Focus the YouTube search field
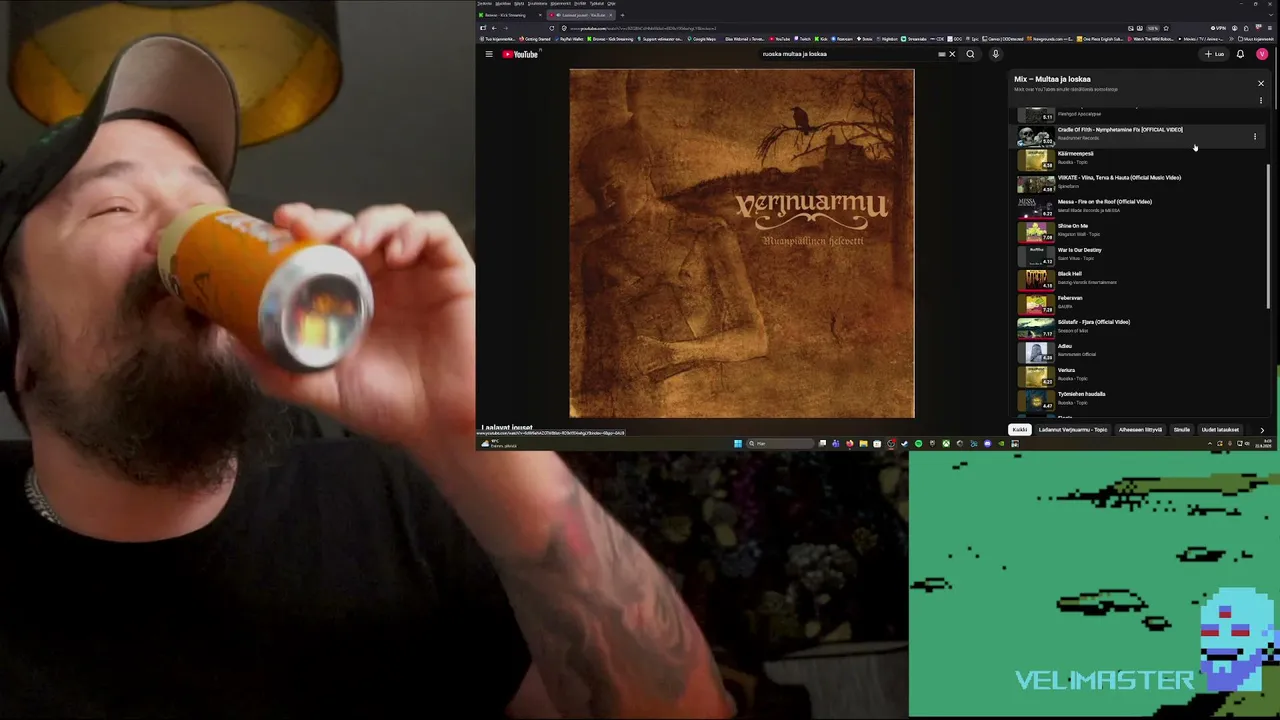The height and width of the screenshot is (720, 1280). 848,54
